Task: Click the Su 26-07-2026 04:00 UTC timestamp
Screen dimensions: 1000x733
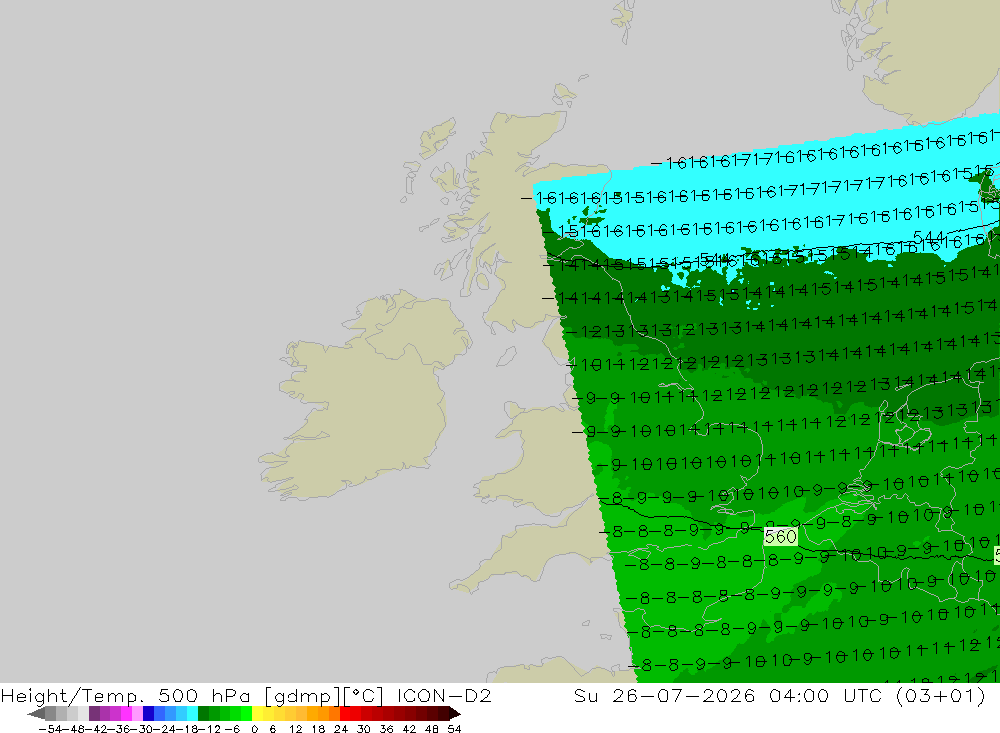Action: [x=779, y=695]
